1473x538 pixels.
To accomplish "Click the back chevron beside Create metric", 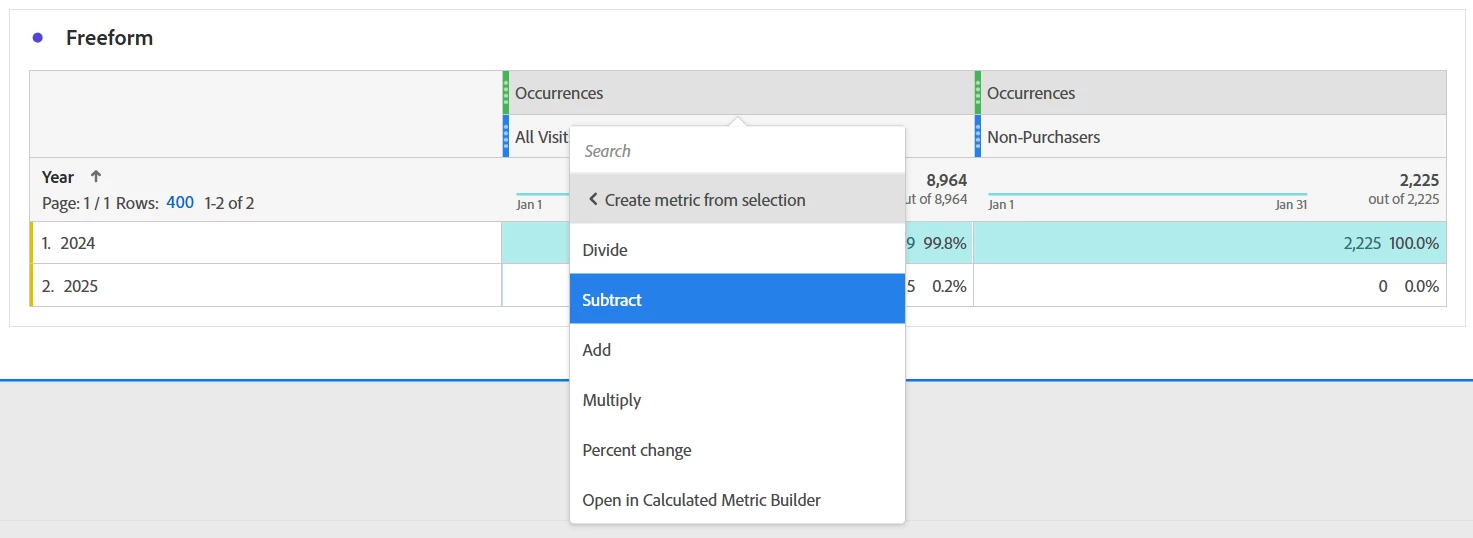I will [x=593, y=200].
